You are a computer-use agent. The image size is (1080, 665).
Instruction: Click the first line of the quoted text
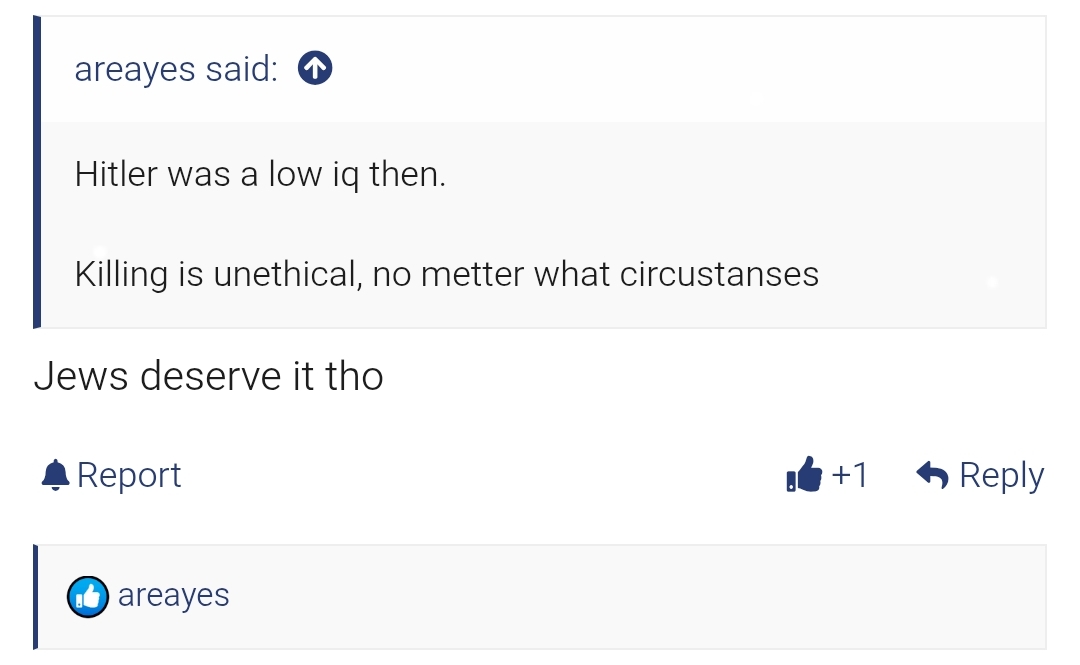click(x=260, y=175)
